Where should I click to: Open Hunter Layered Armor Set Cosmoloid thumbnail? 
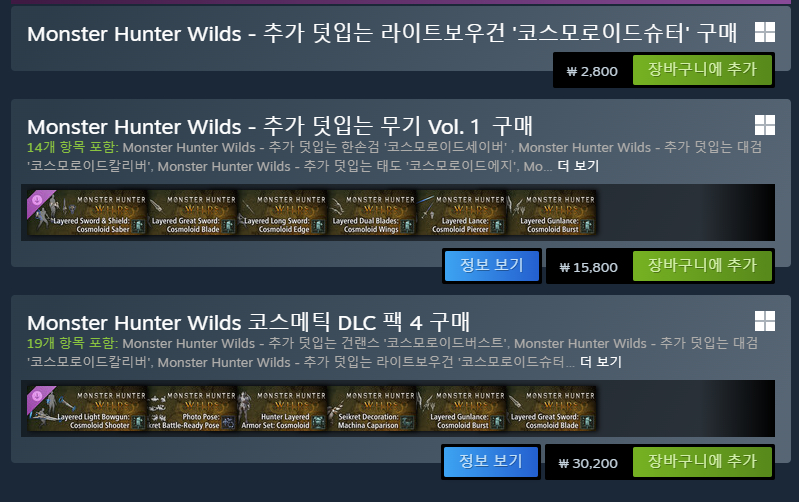coord(282,408)
